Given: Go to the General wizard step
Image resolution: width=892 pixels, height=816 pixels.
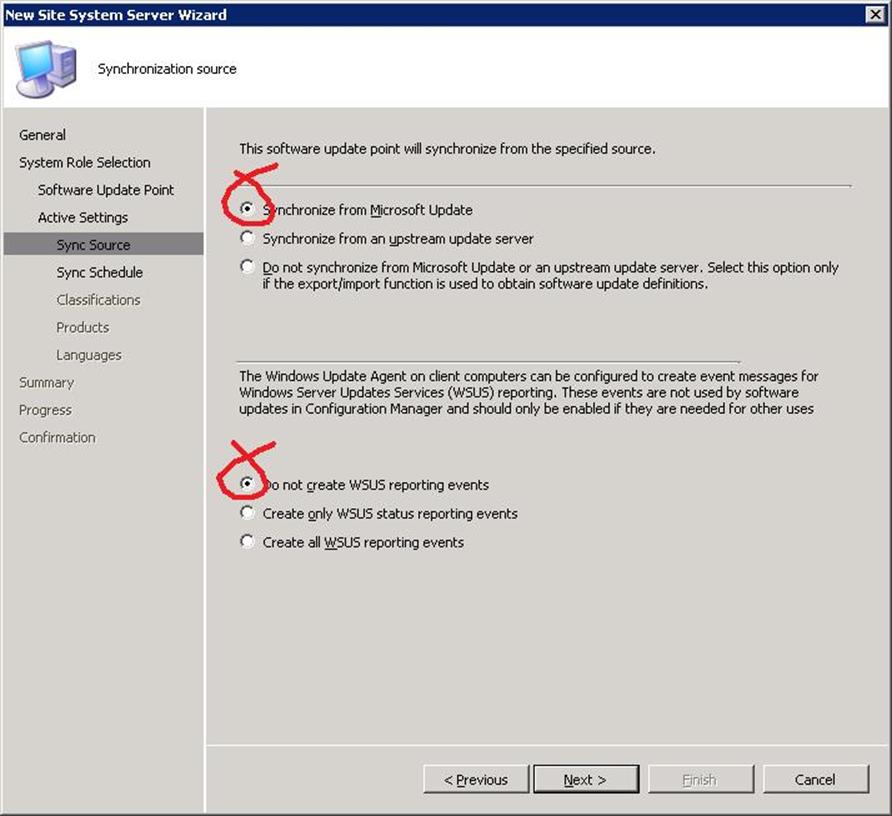Looking at the screenshot, I should [x=42, y=135].
